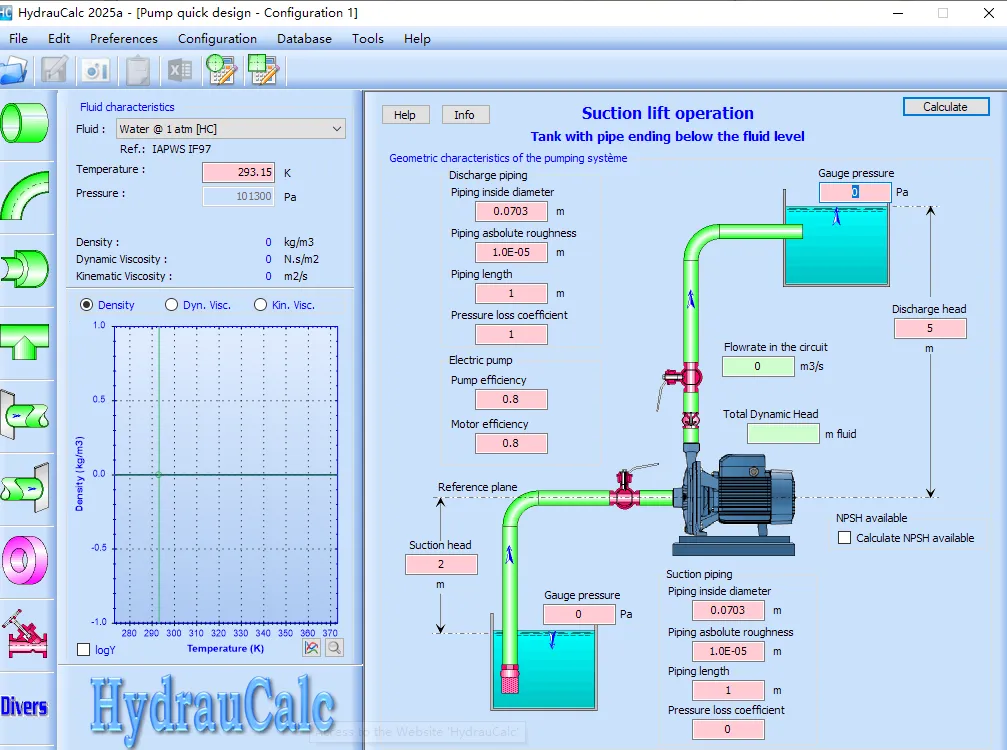Click the electric pump image
The height and width of the screenshot is (750, 1007).
pos(735,504)
